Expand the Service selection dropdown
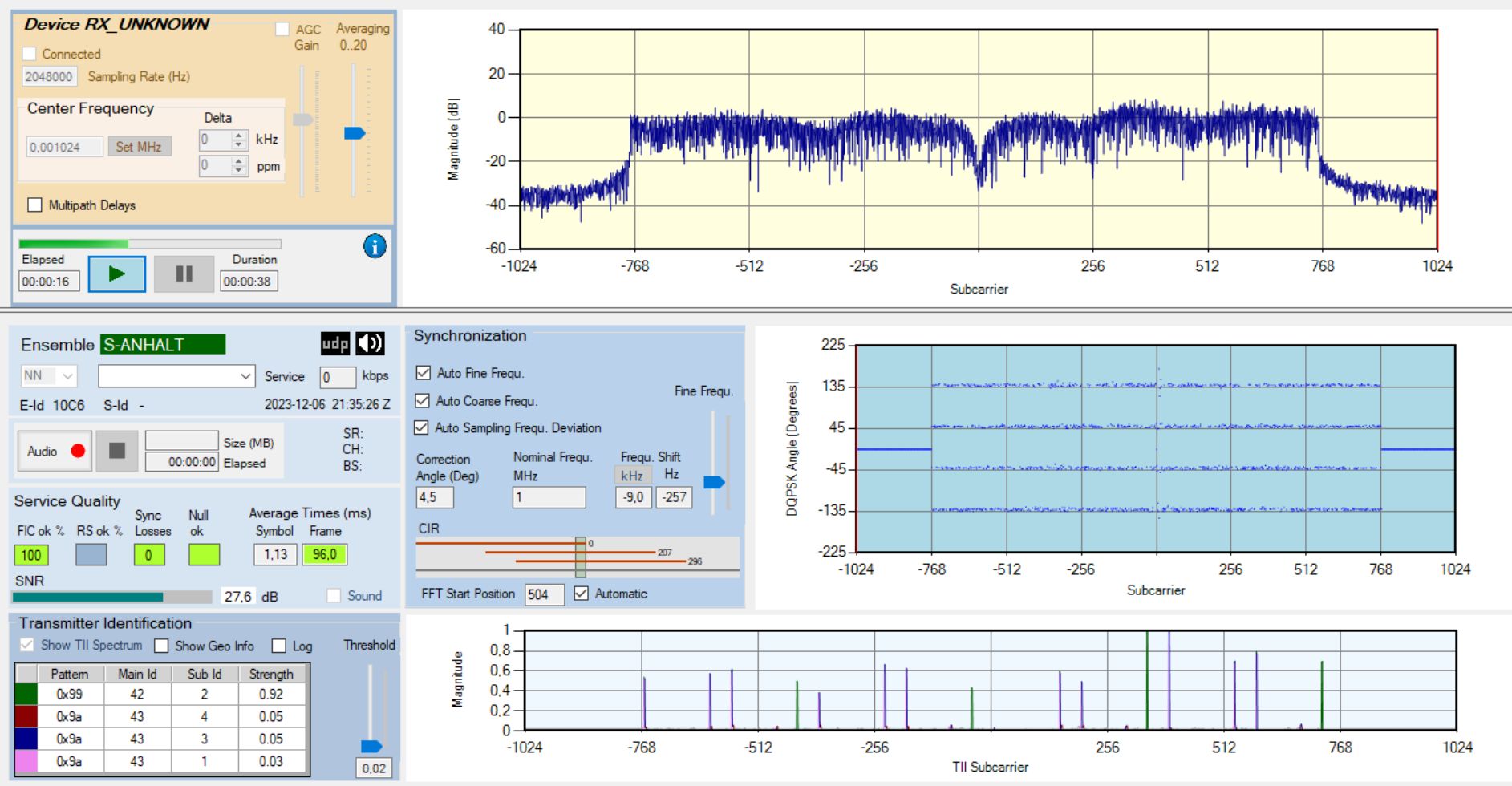This screenshot has width=1512, height=786. [176, 376]
